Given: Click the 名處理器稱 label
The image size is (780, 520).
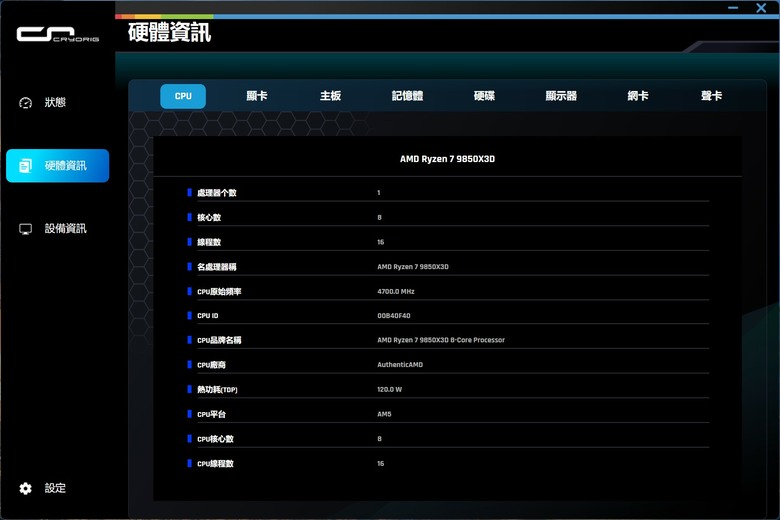Looking at the screenshot, I should pyautogui.click(x=217, y=267).
